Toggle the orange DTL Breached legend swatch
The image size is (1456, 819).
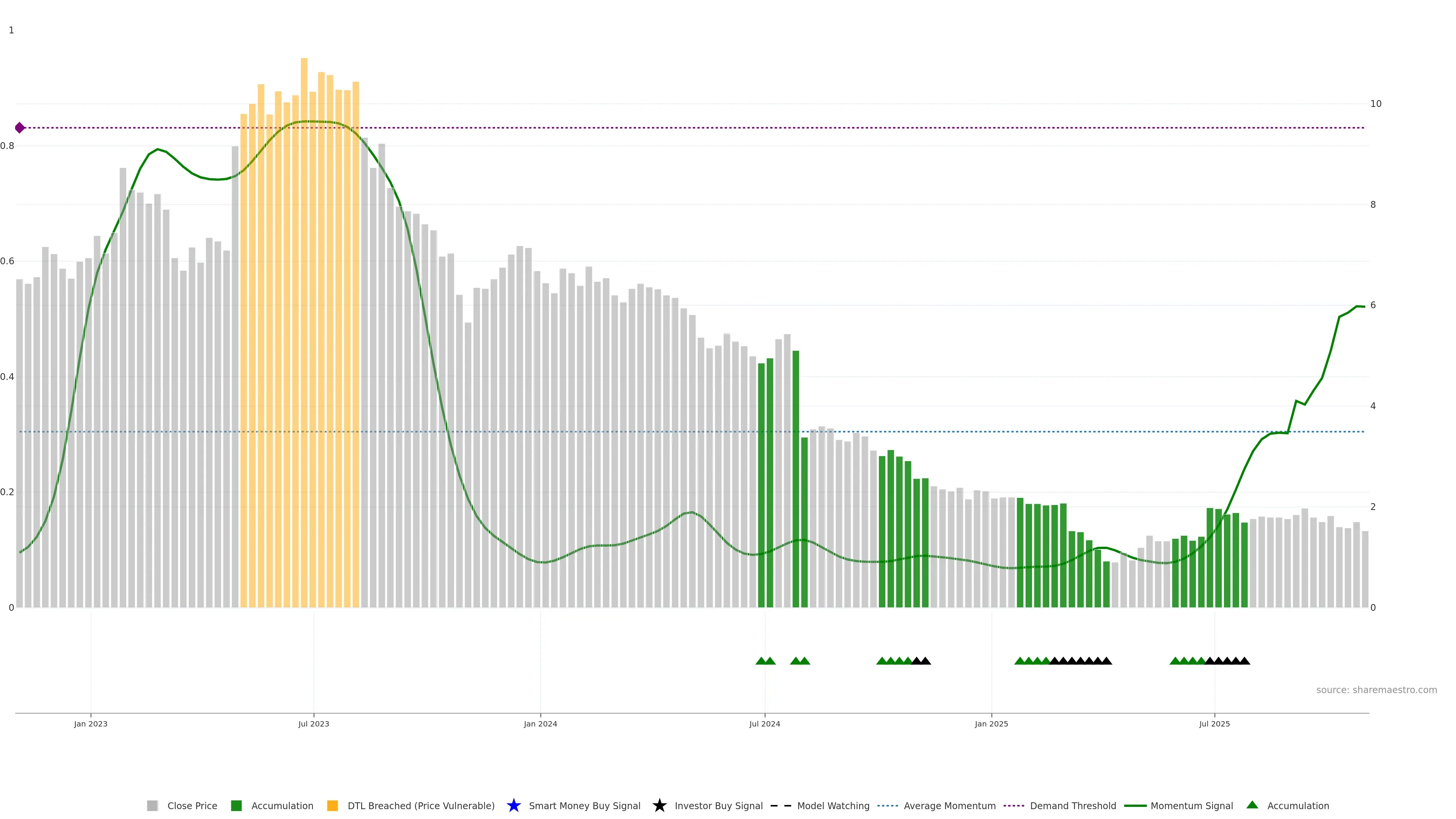click(333, 805)
